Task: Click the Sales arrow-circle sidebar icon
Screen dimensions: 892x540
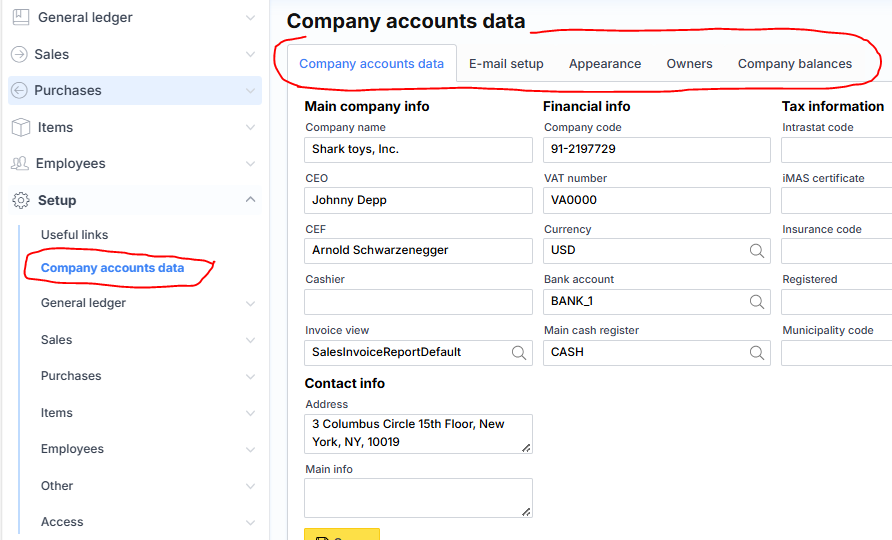Action: 19,54
